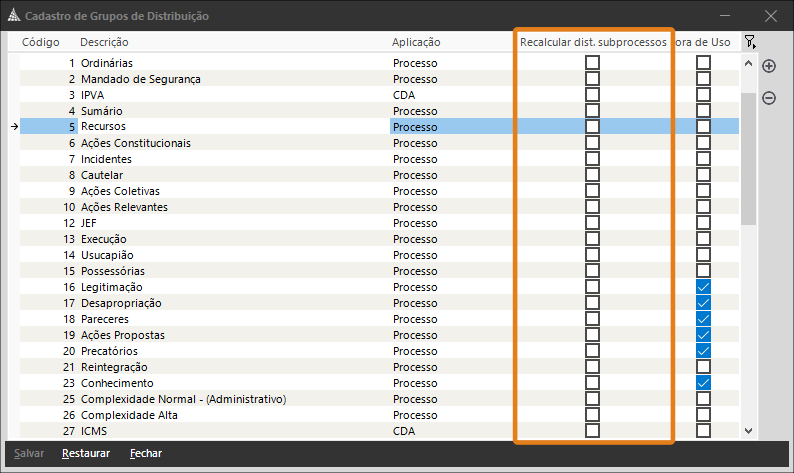Click the application logo in title bar
794x473 pixels.
13,16
